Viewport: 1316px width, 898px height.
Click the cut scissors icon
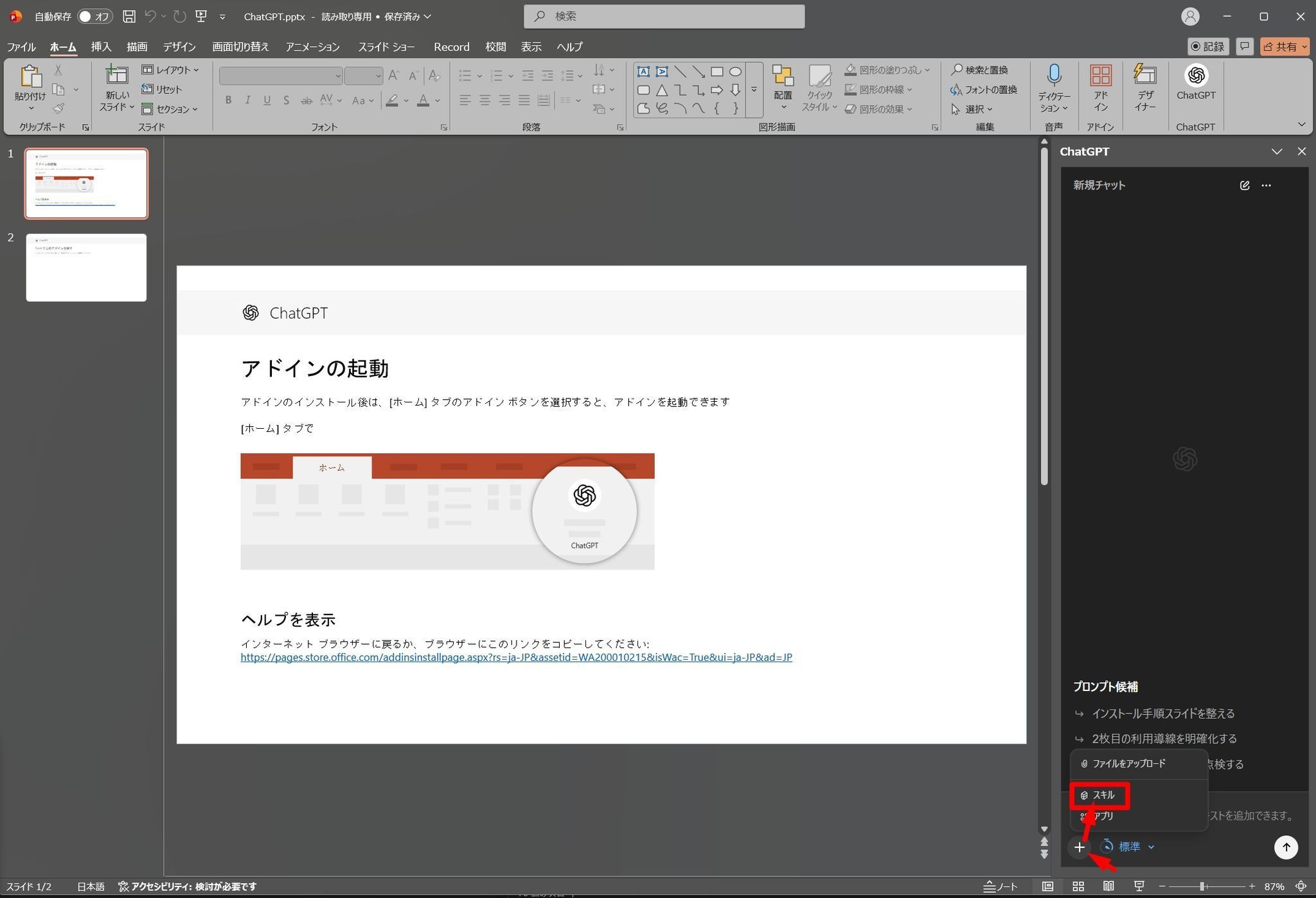[x=58, y=70]
